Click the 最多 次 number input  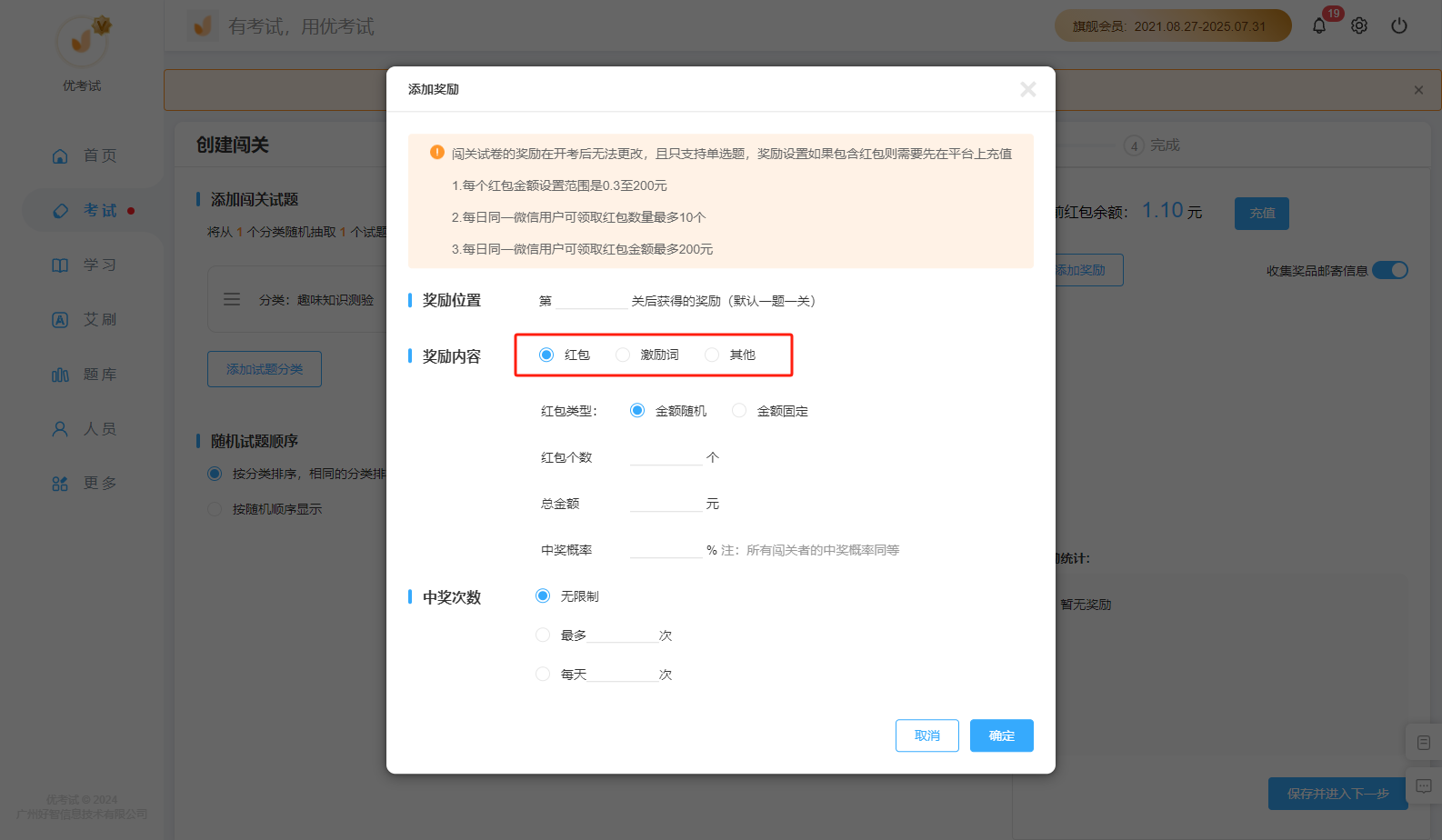click(623, 635)
